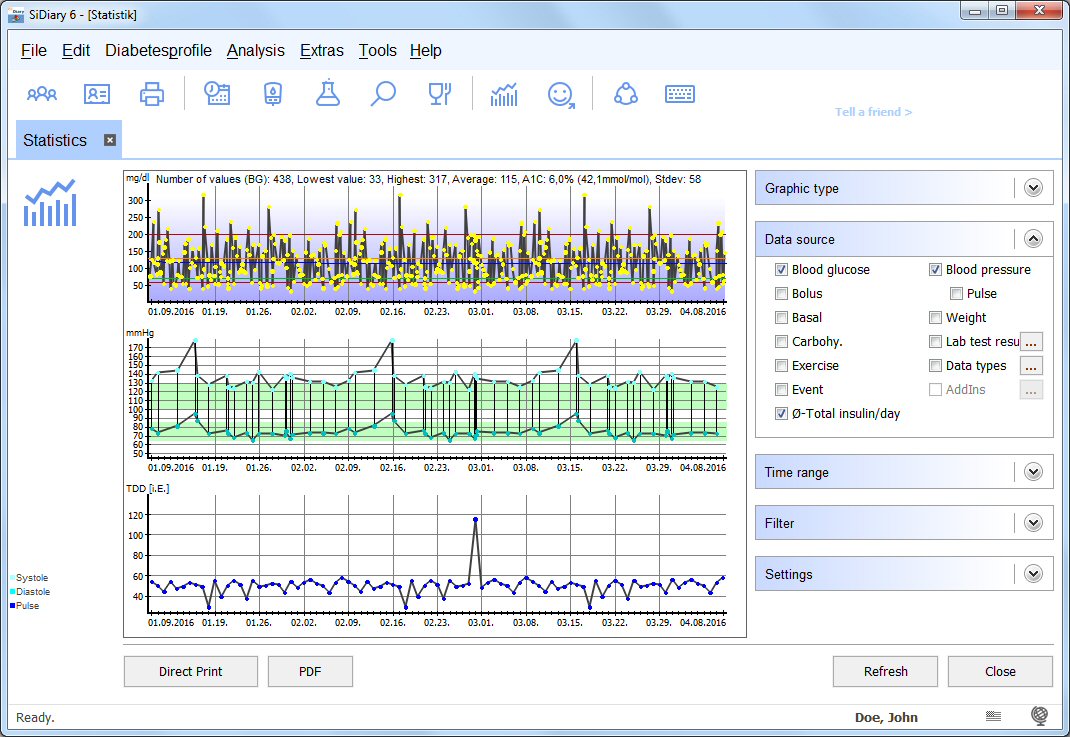Open the Analysis menu
The image size is (1070, 737).
click(255, 51)
